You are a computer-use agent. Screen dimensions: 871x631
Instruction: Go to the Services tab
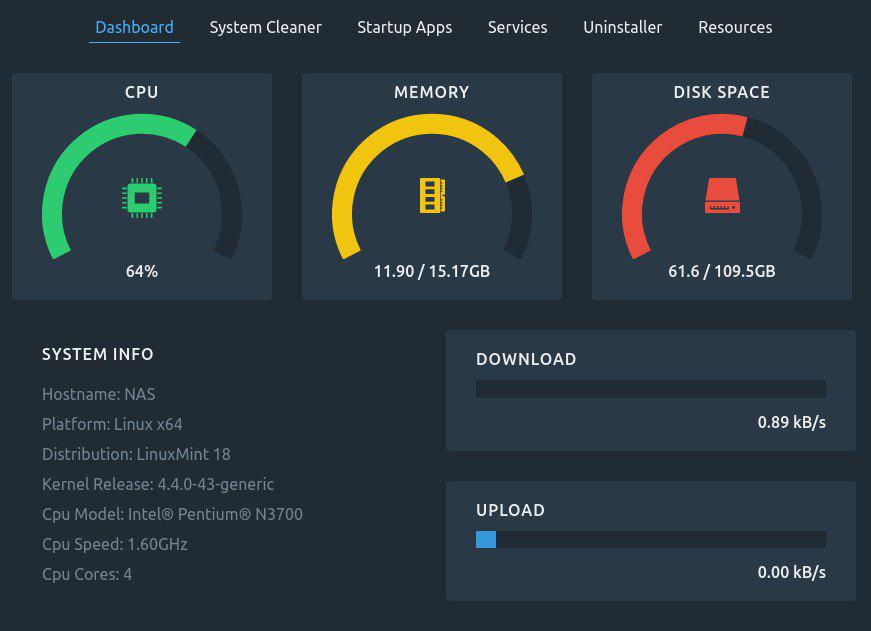pyautogui.click(x=517, y=27)
